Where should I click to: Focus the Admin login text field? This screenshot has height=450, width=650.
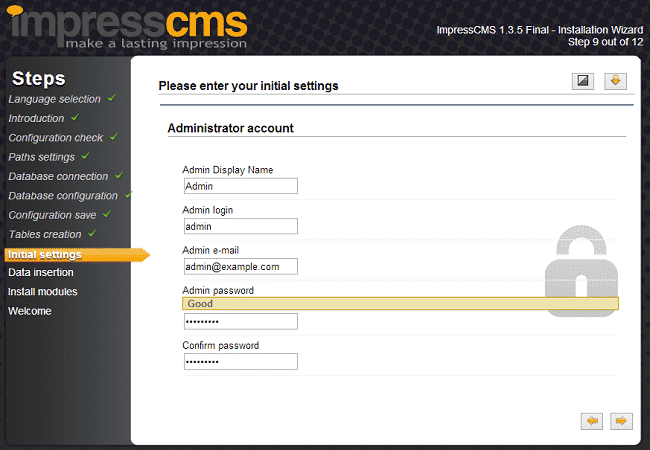click(x=240, y=226)
